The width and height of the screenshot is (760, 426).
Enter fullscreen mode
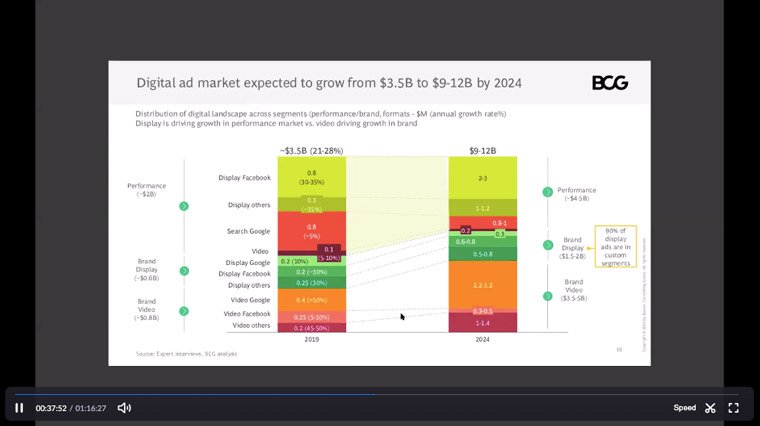coord(733,408)
